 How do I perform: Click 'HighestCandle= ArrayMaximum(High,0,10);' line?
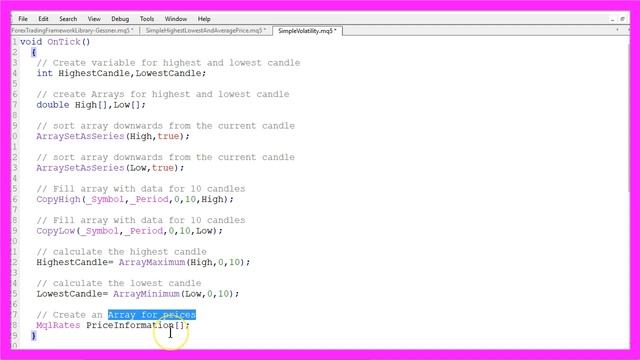pos(143,262)
